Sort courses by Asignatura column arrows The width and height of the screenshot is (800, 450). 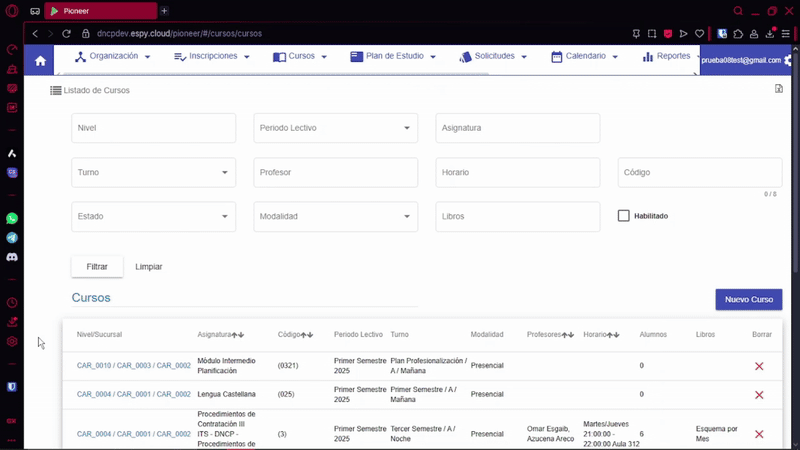click(238, 335)
